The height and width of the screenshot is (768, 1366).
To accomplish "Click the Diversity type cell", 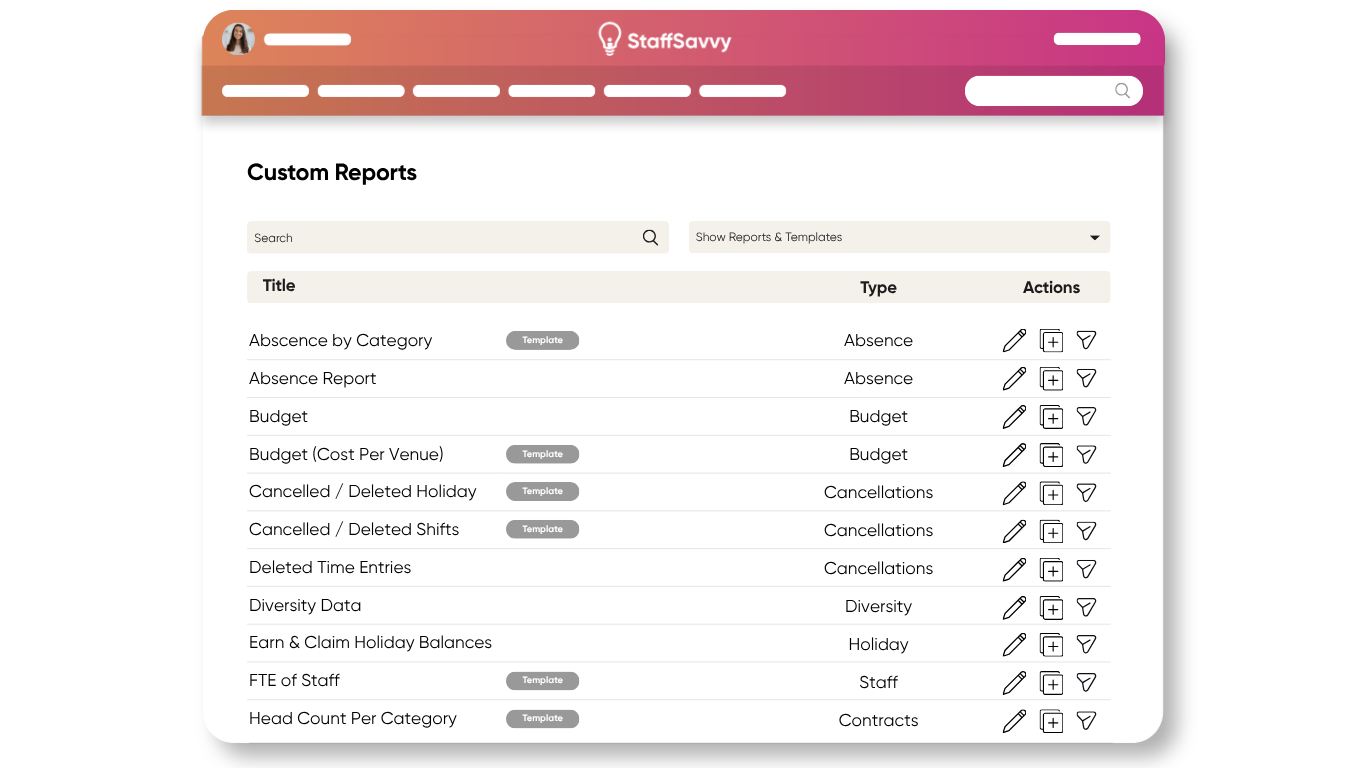I will click(878, 607).
